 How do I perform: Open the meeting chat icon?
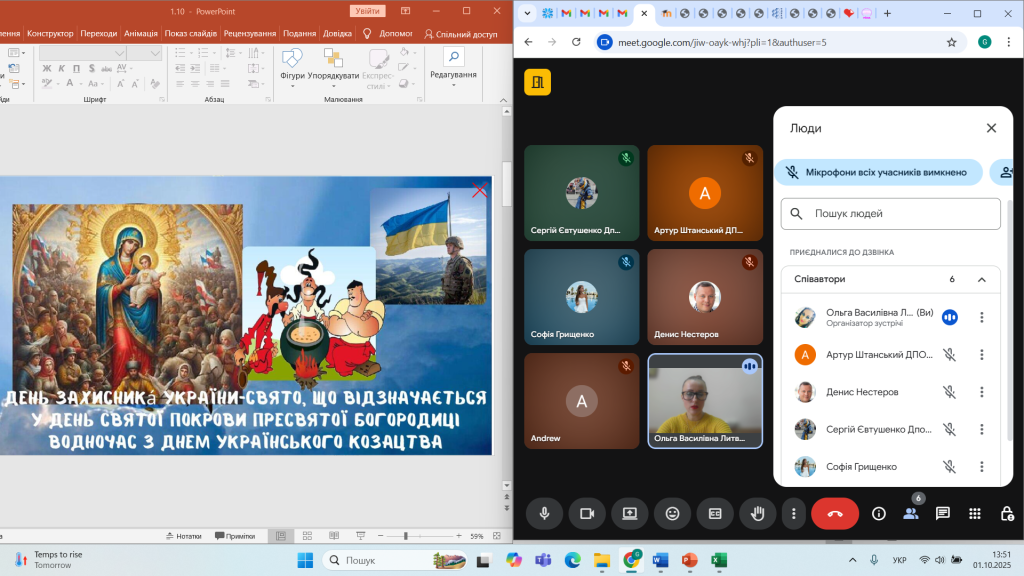[x=942, y=513]
